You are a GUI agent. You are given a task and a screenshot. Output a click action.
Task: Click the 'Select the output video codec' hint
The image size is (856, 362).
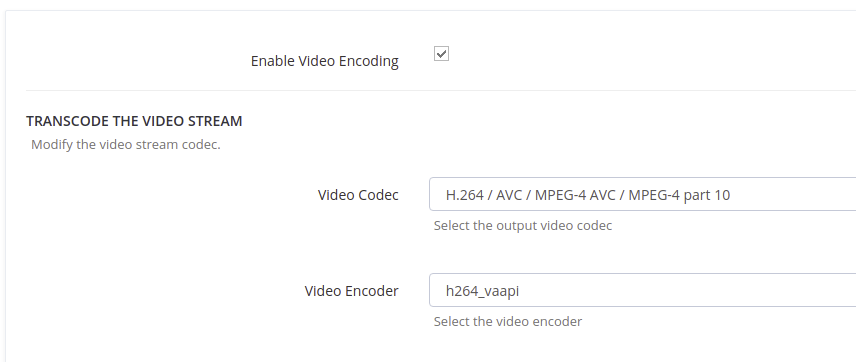pyautogui.click(x=523, y=225)
